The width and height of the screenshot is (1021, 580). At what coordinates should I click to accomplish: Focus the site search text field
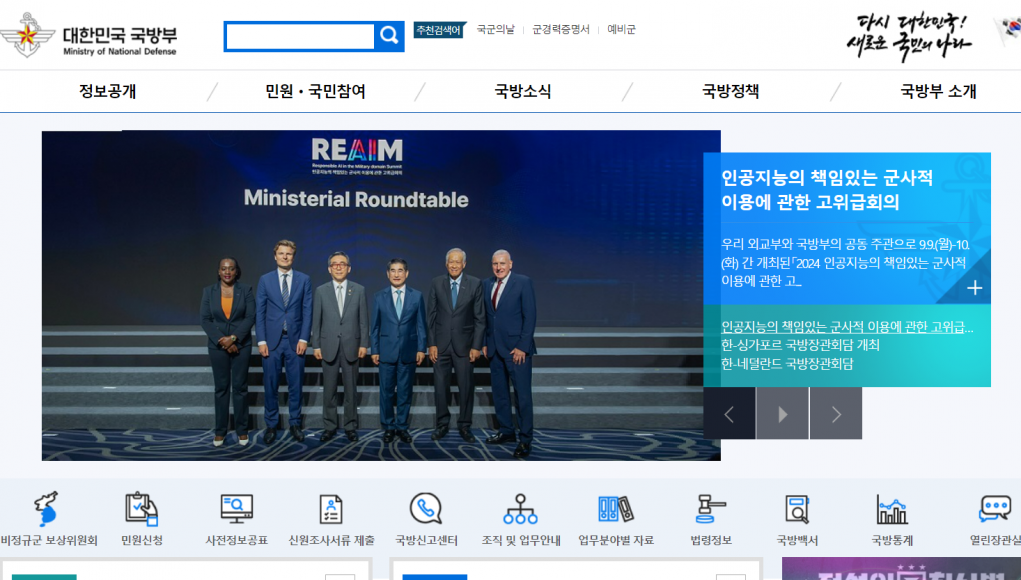pos(299,37)
